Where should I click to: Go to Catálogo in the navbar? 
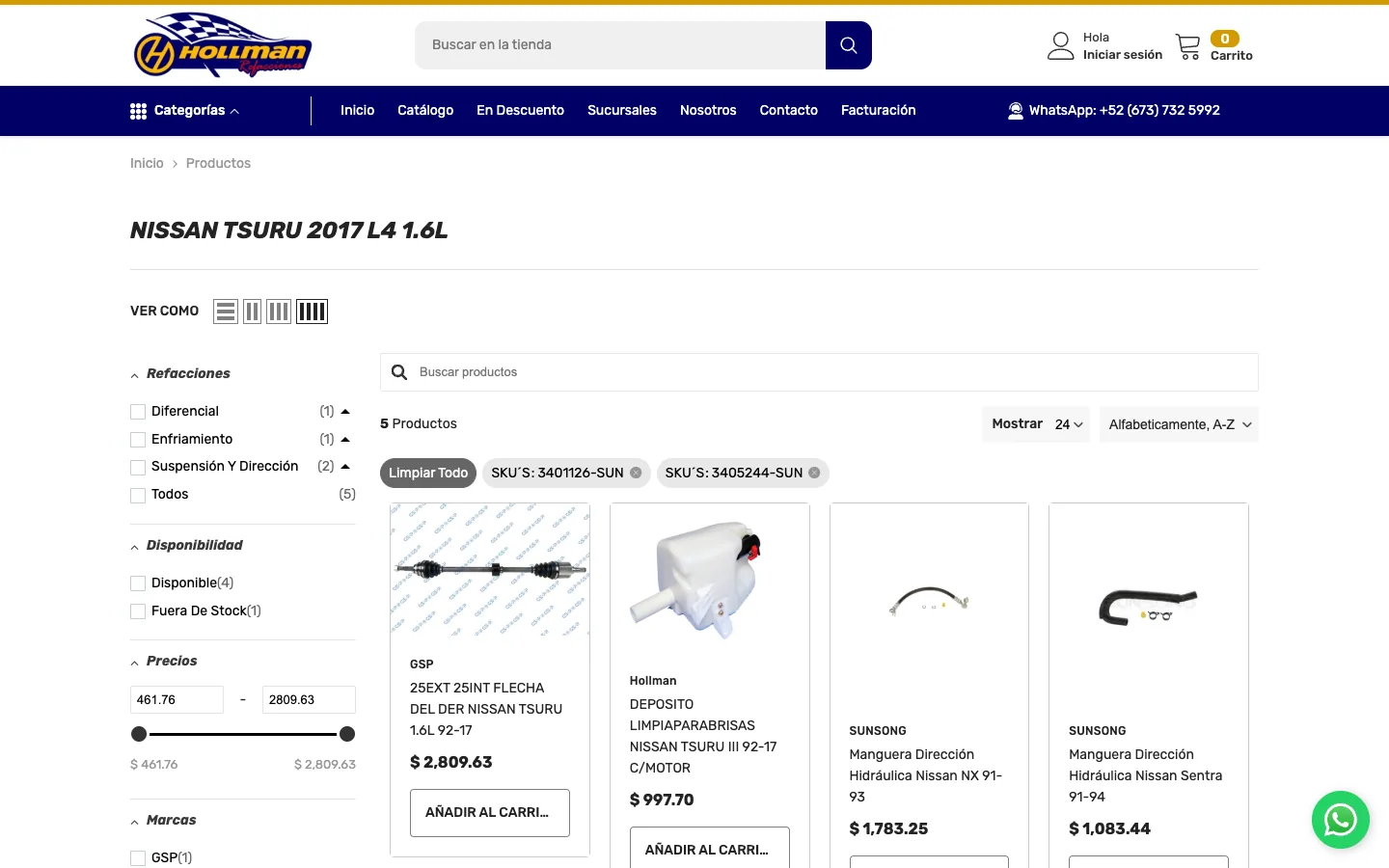click(x=425, y=111)
